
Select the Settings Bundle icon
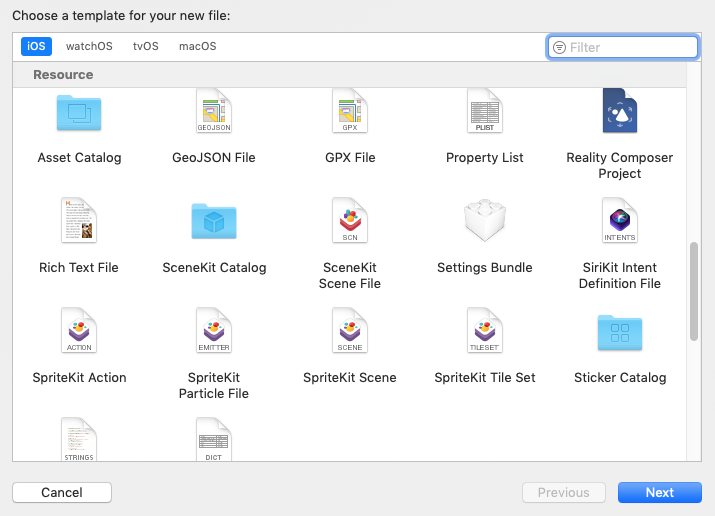485,221
